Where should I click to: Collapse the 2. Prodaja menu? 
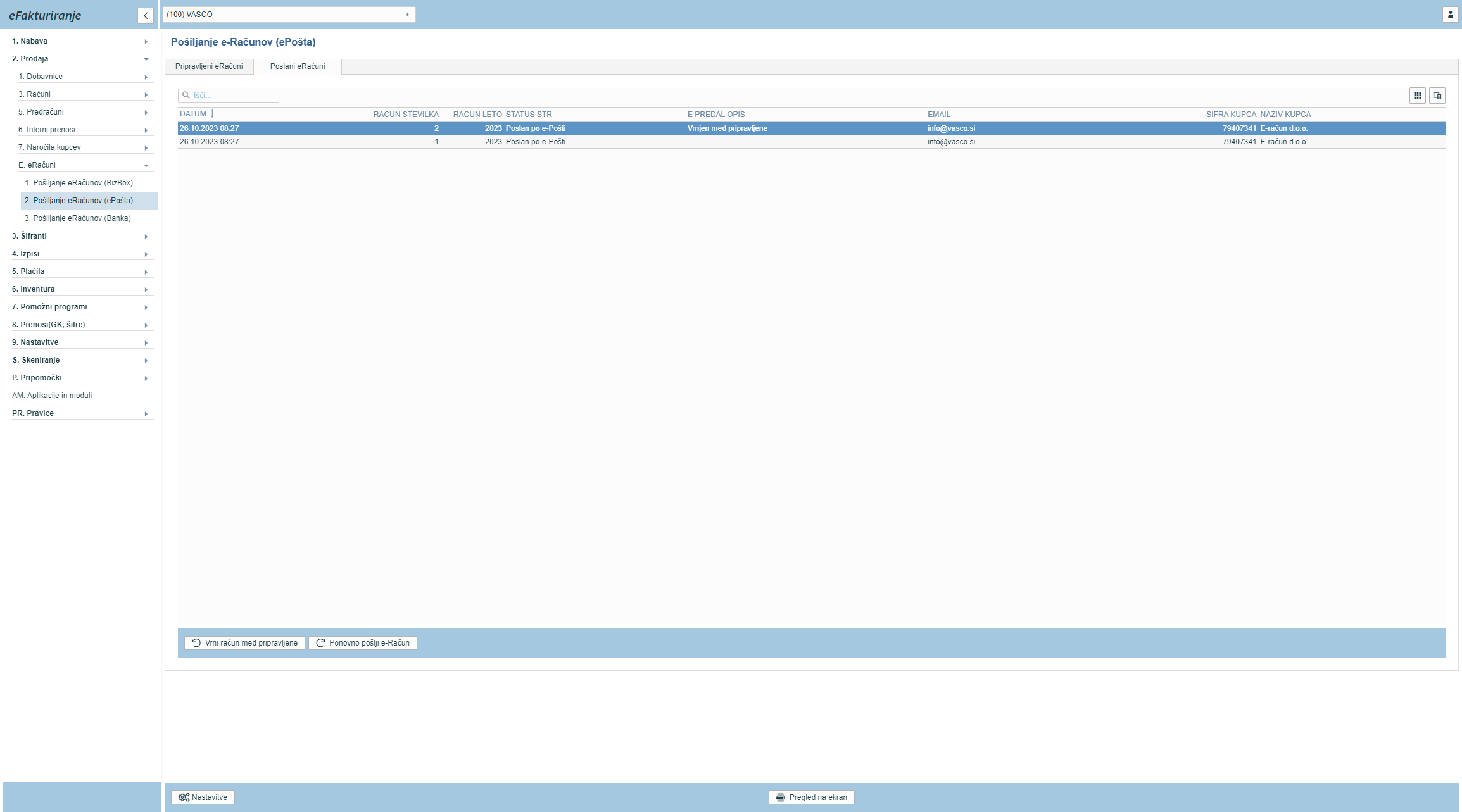(82, 59)
